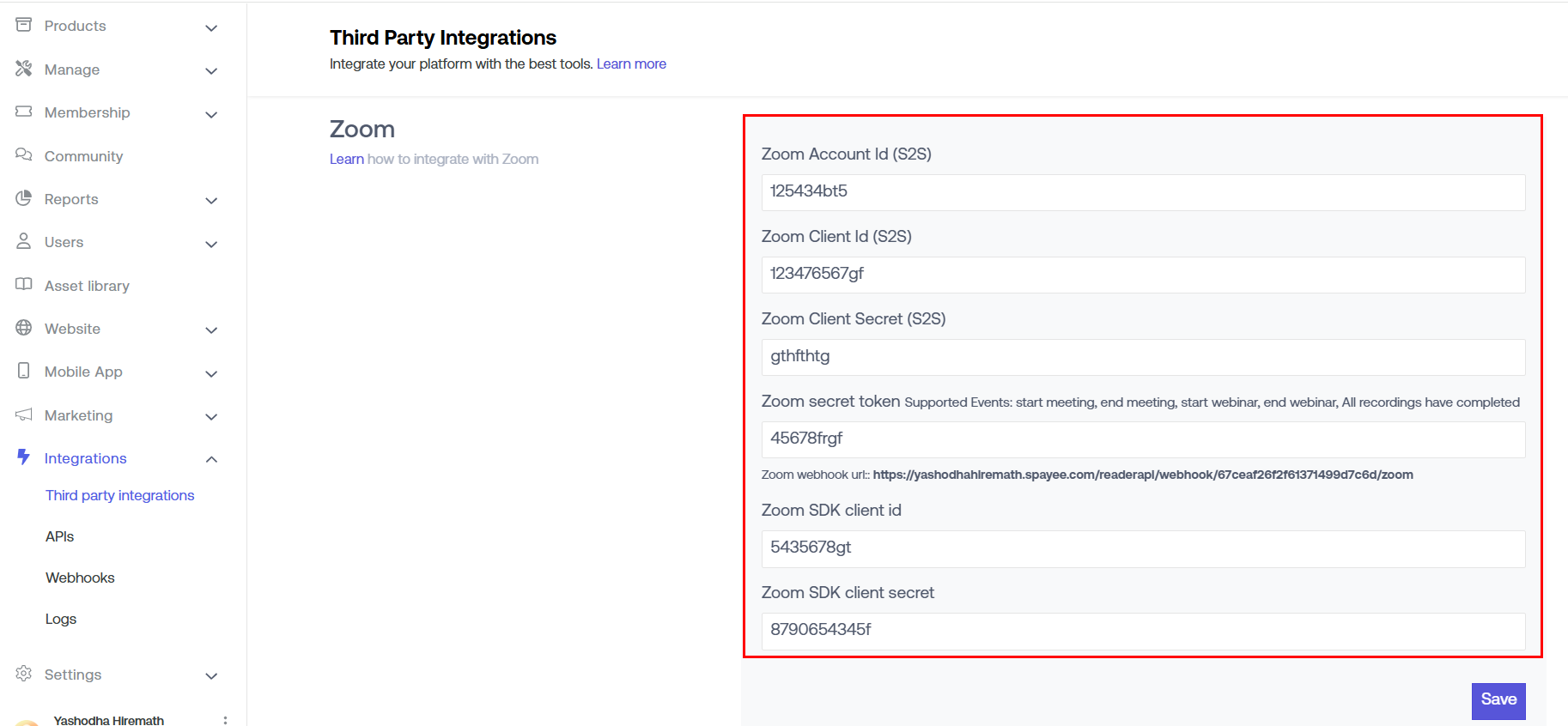This screenshot has width=1568, height=726.
Task: Click the Settings gear icon
Action: coord(24,674)
